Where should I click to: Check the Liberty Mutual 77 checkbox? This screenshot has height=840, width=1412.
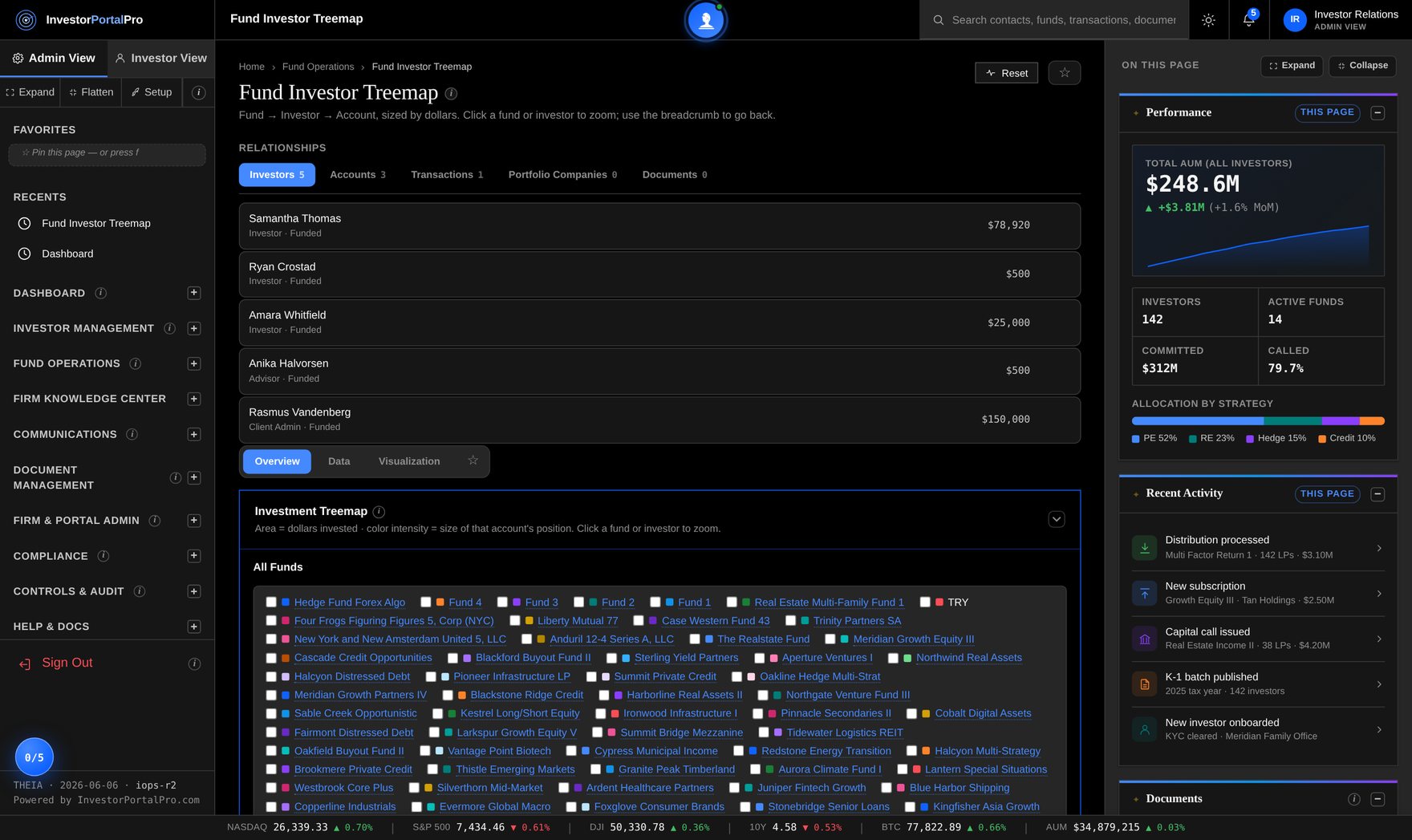(x=515, y=620)
